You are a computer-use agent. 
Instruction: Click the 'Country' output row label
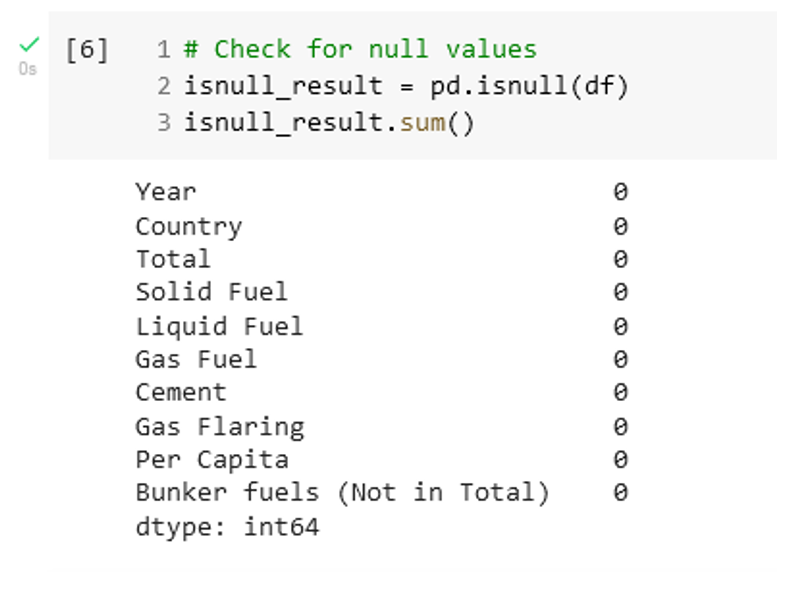coord(188,226)
